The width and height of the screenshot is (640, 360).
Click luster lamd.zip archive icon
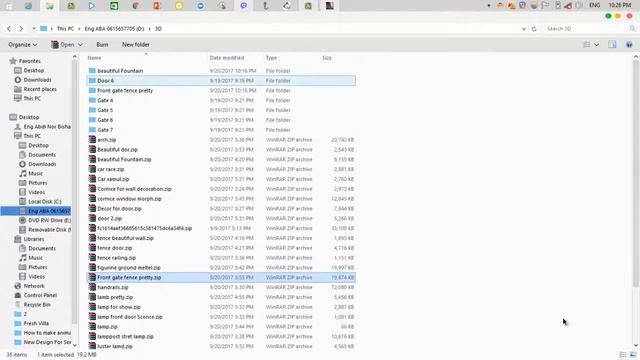click(x=92, y=346)
